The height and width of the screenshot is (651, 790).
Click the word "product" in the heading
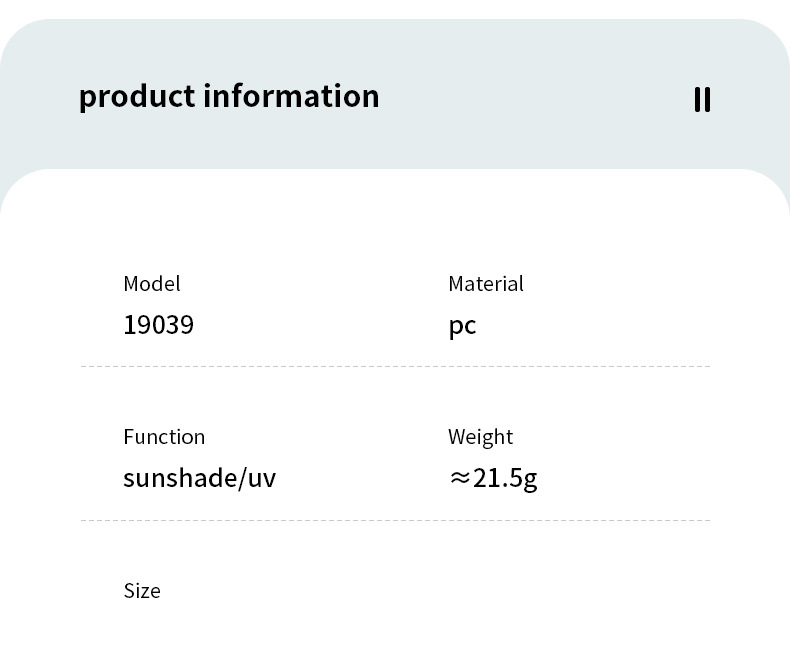click(136, 97)
